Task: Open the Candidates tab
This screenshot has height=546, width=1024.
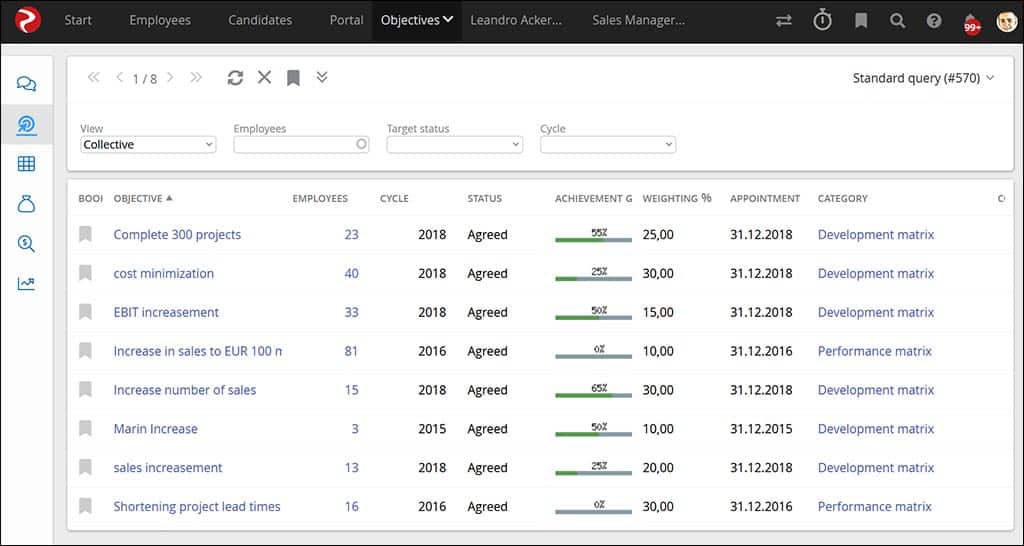Action: [x=260, y=20]
